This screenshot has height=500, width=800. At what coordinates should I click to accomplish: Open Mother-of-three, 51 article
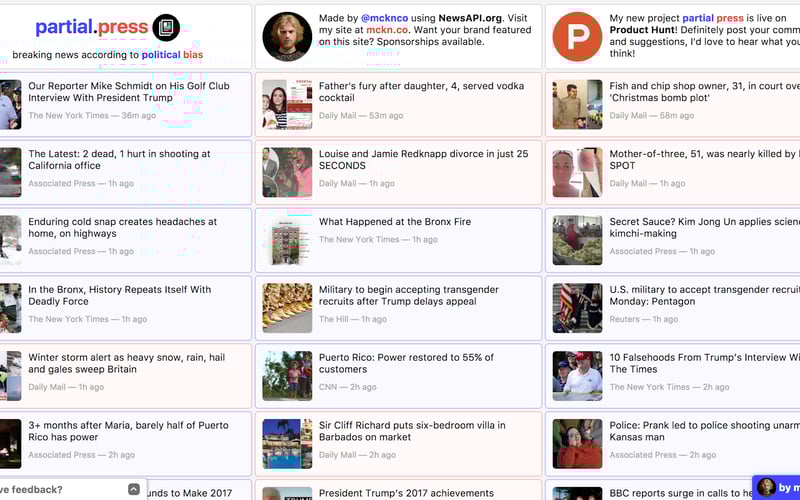pyautogui.click(x=705, y=160)
